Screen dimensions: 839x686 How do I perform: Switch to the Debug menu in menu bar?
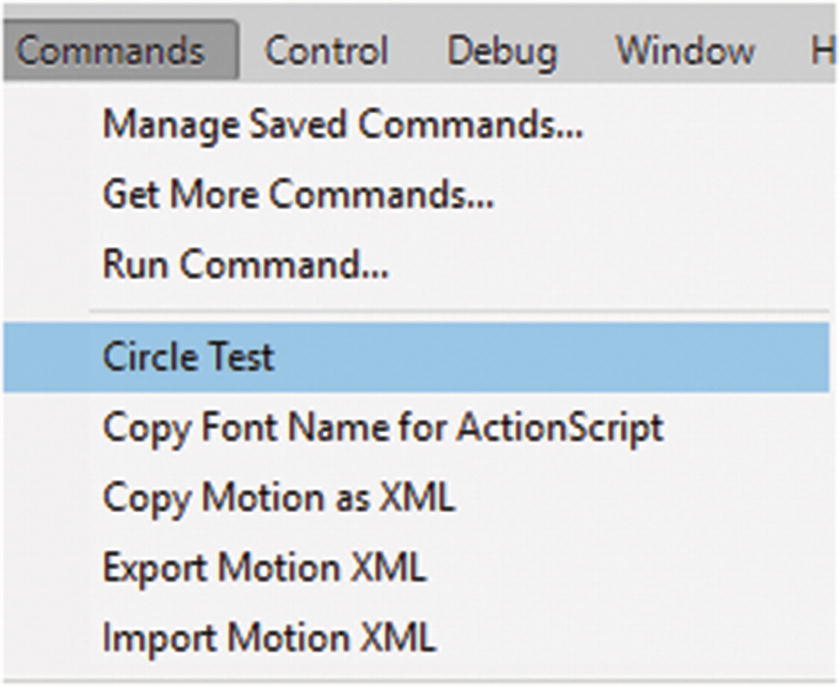[502, 50]
